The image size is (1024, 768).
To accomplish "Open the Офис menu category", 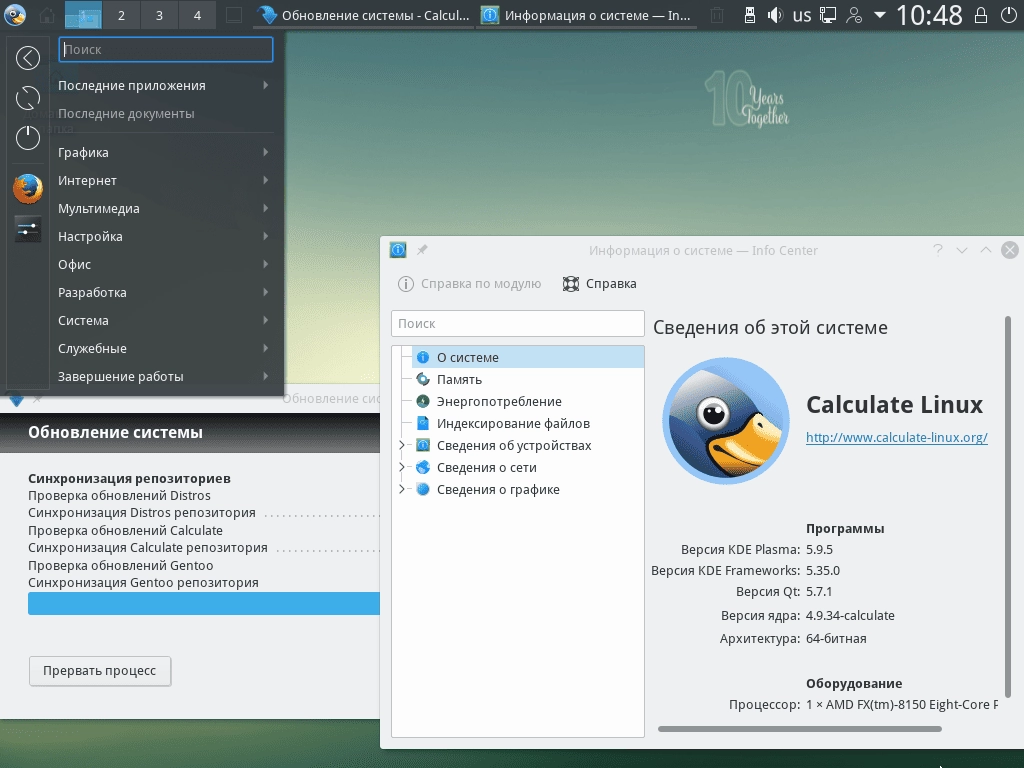I will [165, 264].
